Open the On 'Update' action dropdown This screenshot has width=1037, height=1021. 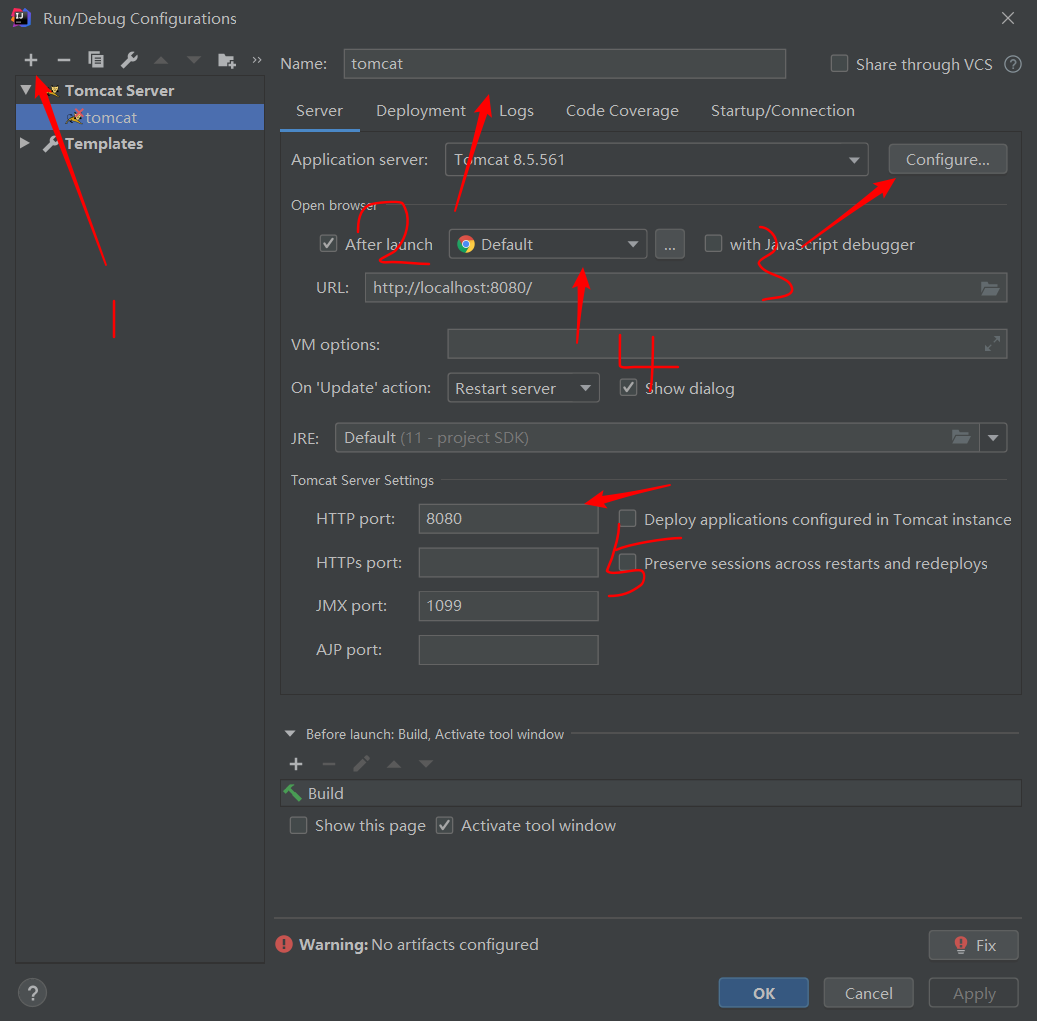[x=523, y=388]
